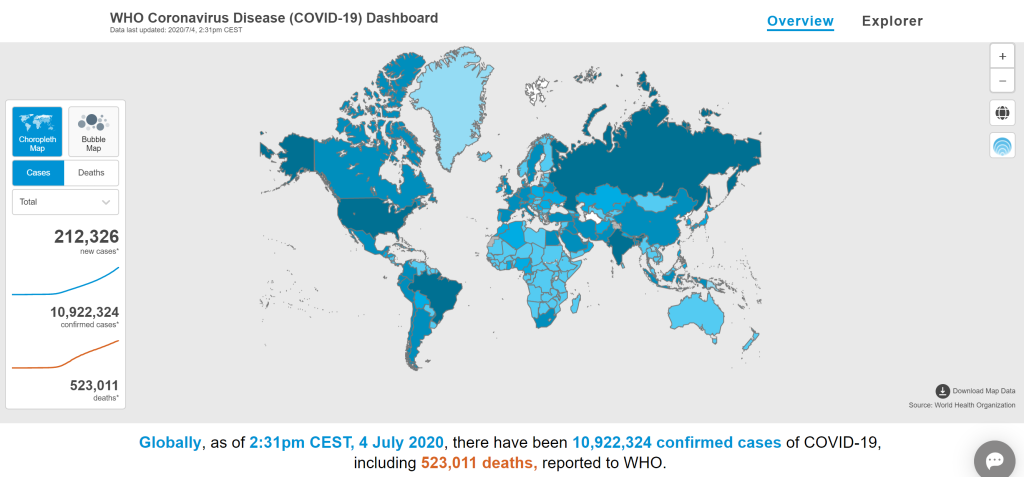Switch to the Explorer tab

pos(892,21)
